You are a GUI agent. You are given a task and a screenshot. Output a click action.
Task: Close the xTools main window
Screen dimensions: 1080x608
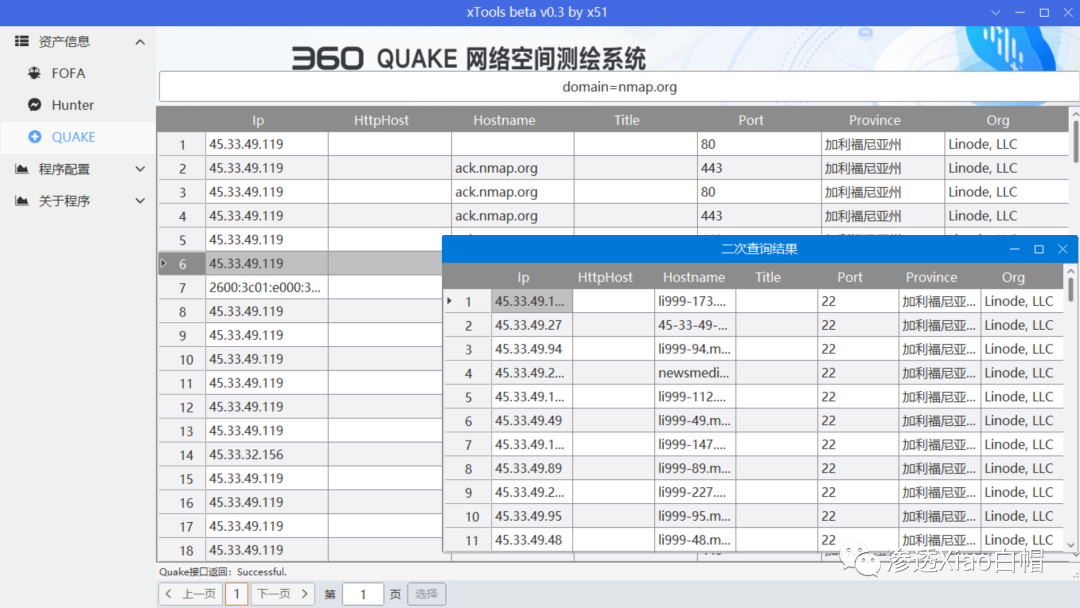pyautogui.click(x=1068, y=12)
